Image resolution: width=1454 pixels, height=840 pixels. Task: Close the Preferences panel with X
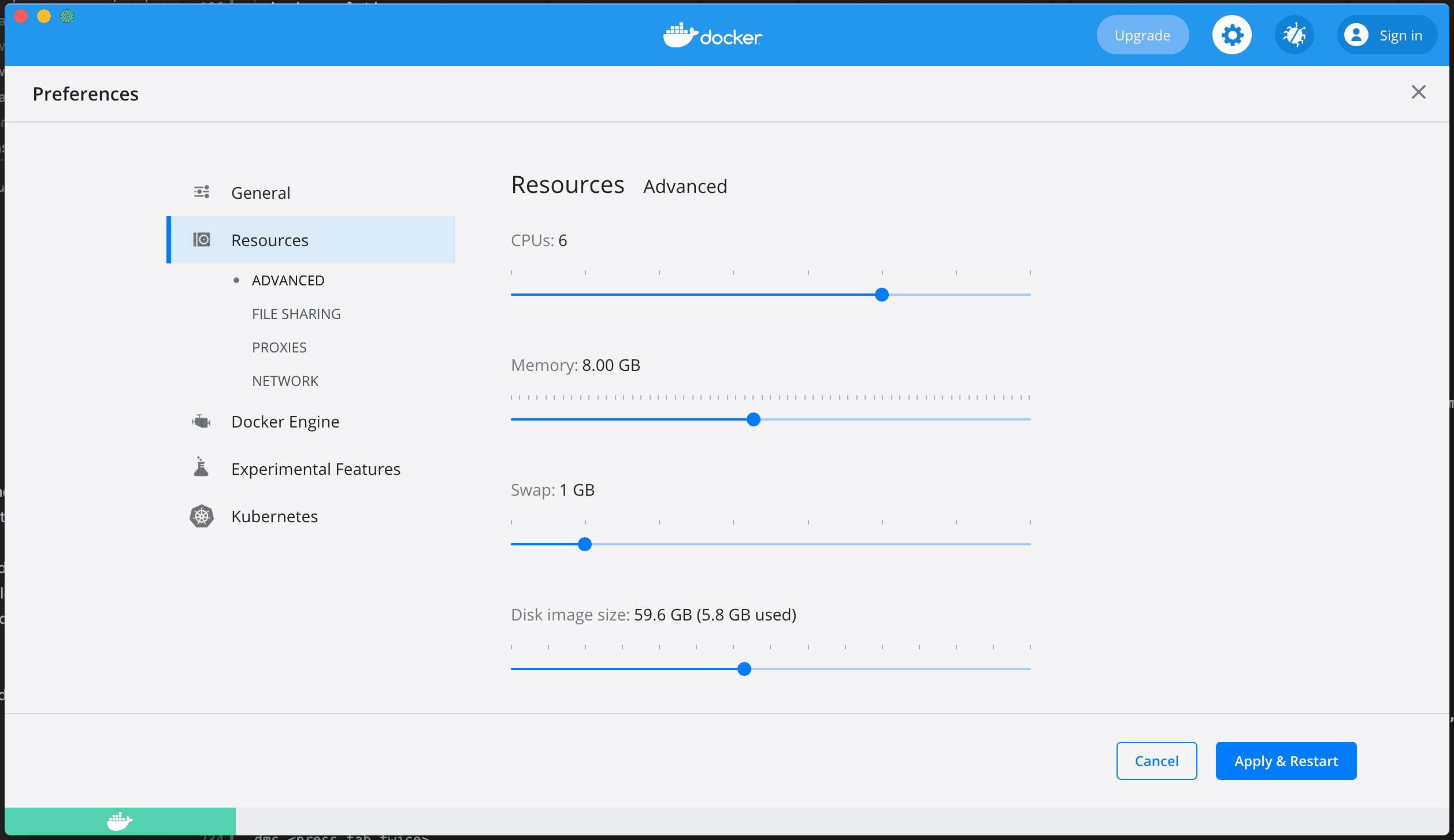[1418, 92]
